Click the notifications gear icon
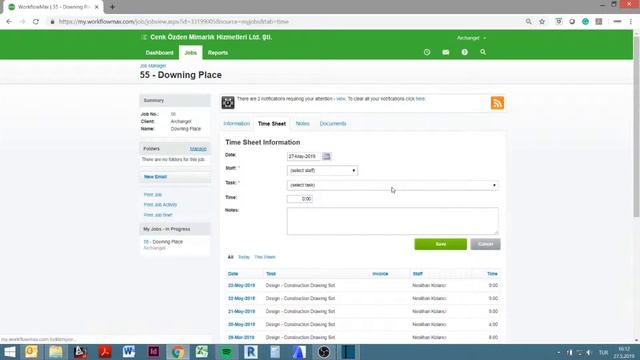The width and height of the screenshot is (640, 360). [x=228, y=103]
